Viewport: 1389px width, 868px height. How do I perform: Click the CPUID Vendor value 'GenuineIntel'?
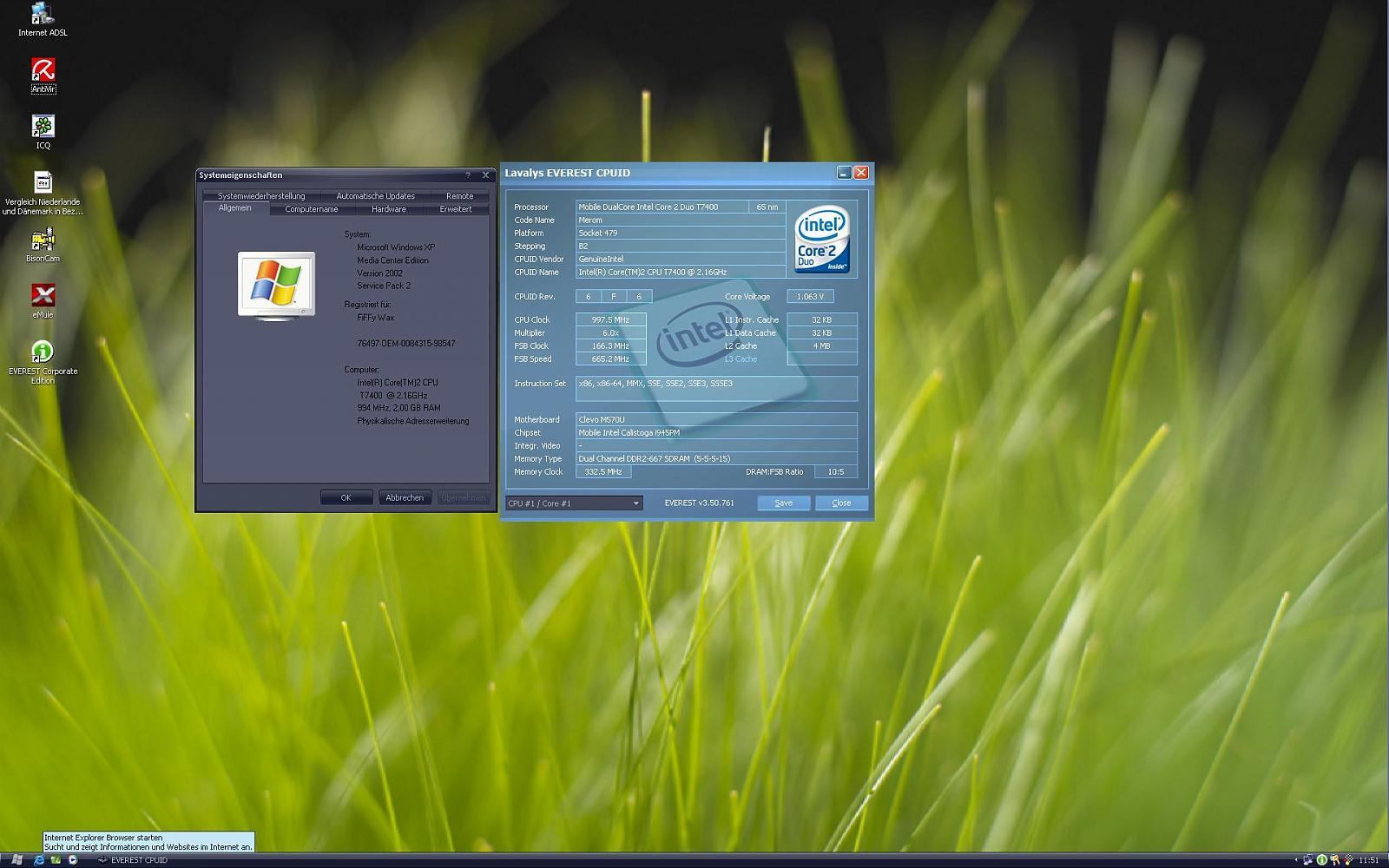click(x=681, y=259)
